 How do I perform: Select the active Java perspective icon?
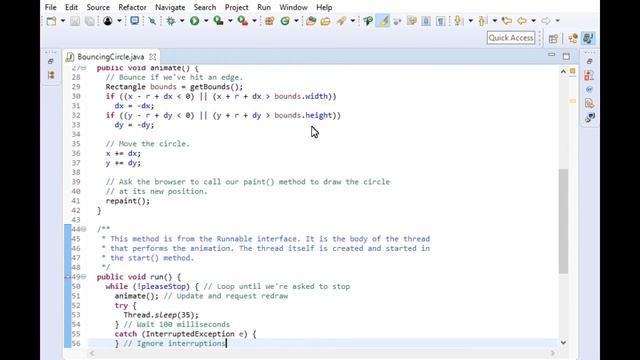(588, 38)
